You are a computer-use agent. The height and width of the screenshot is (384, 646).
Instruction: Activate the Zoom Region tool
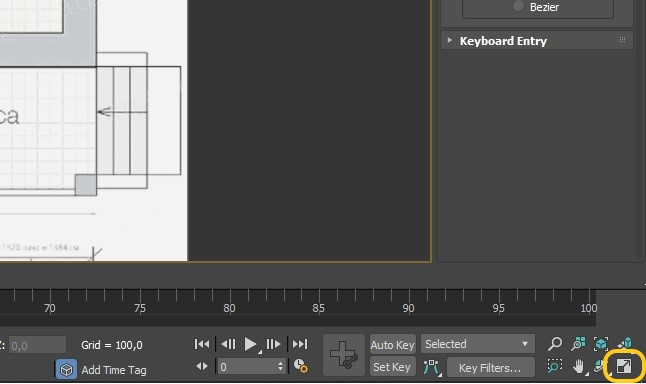[555, 366]
